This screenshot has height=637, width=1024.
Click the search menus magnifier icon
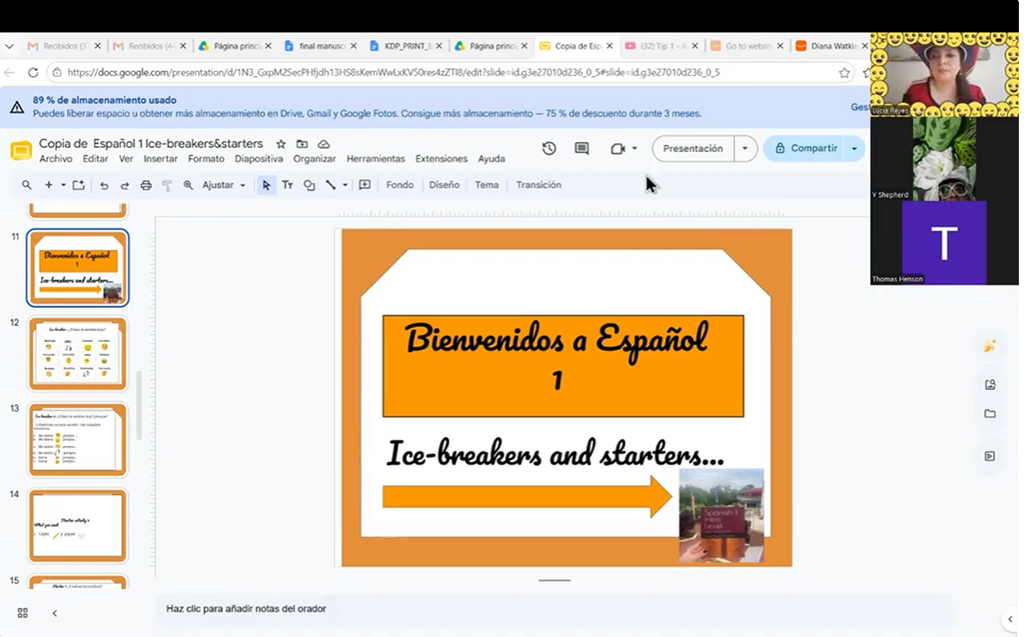(x=27, y=185)
